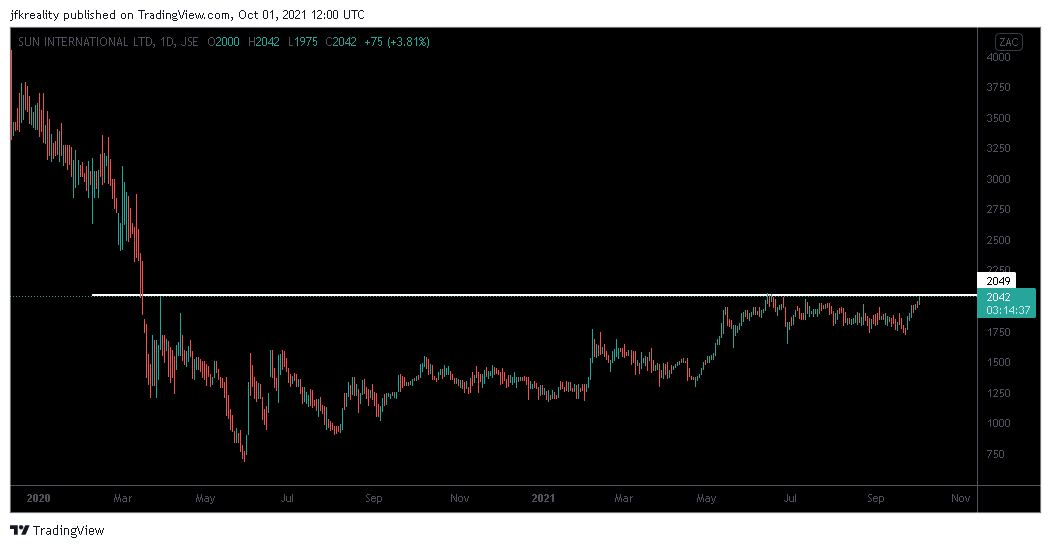Click the 3750 price axis label
This screenshot has height=548, width=1051.
click(998, 87)
